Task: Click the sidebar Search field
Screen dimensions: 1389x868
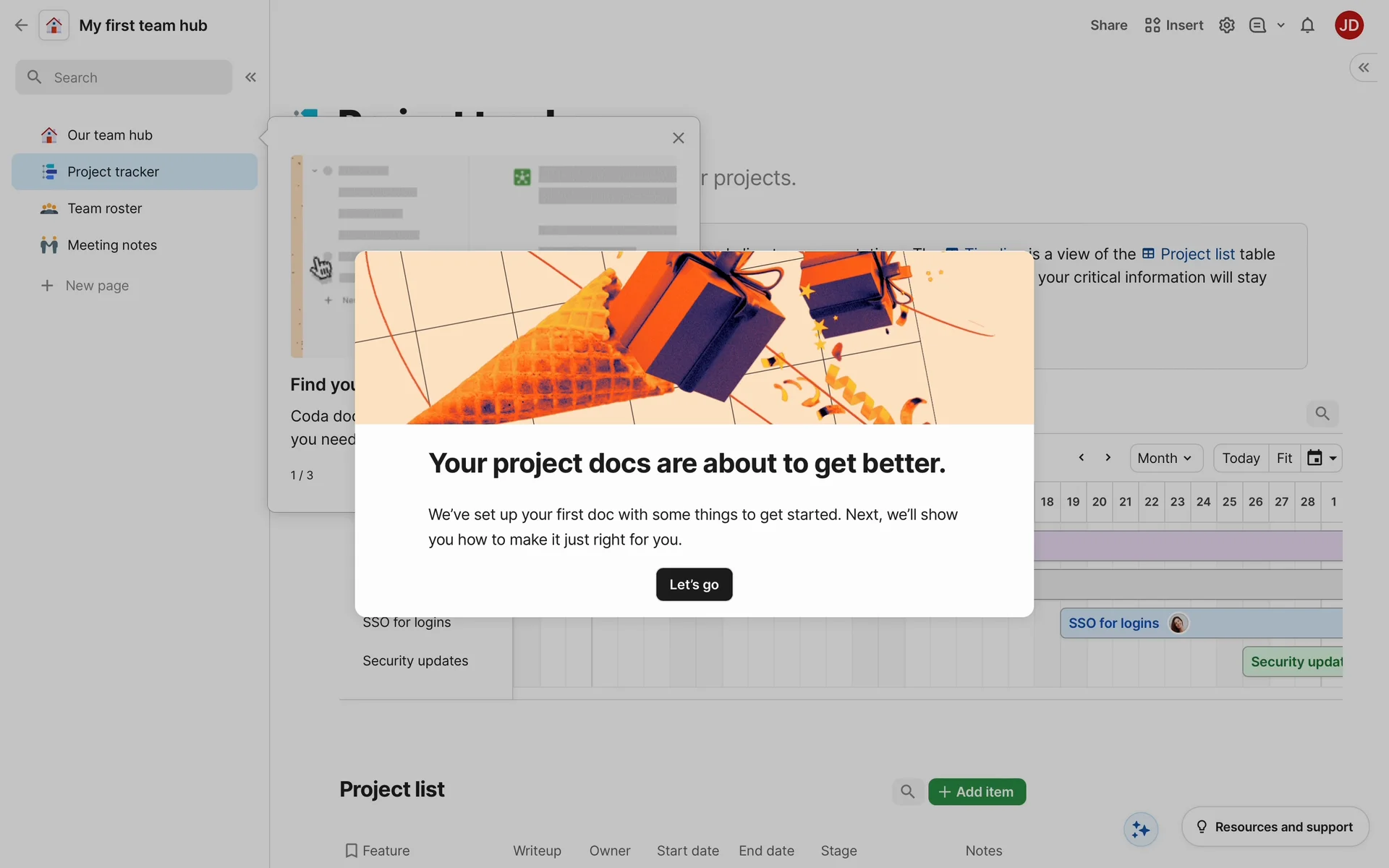Action: (x=124, y=77)
